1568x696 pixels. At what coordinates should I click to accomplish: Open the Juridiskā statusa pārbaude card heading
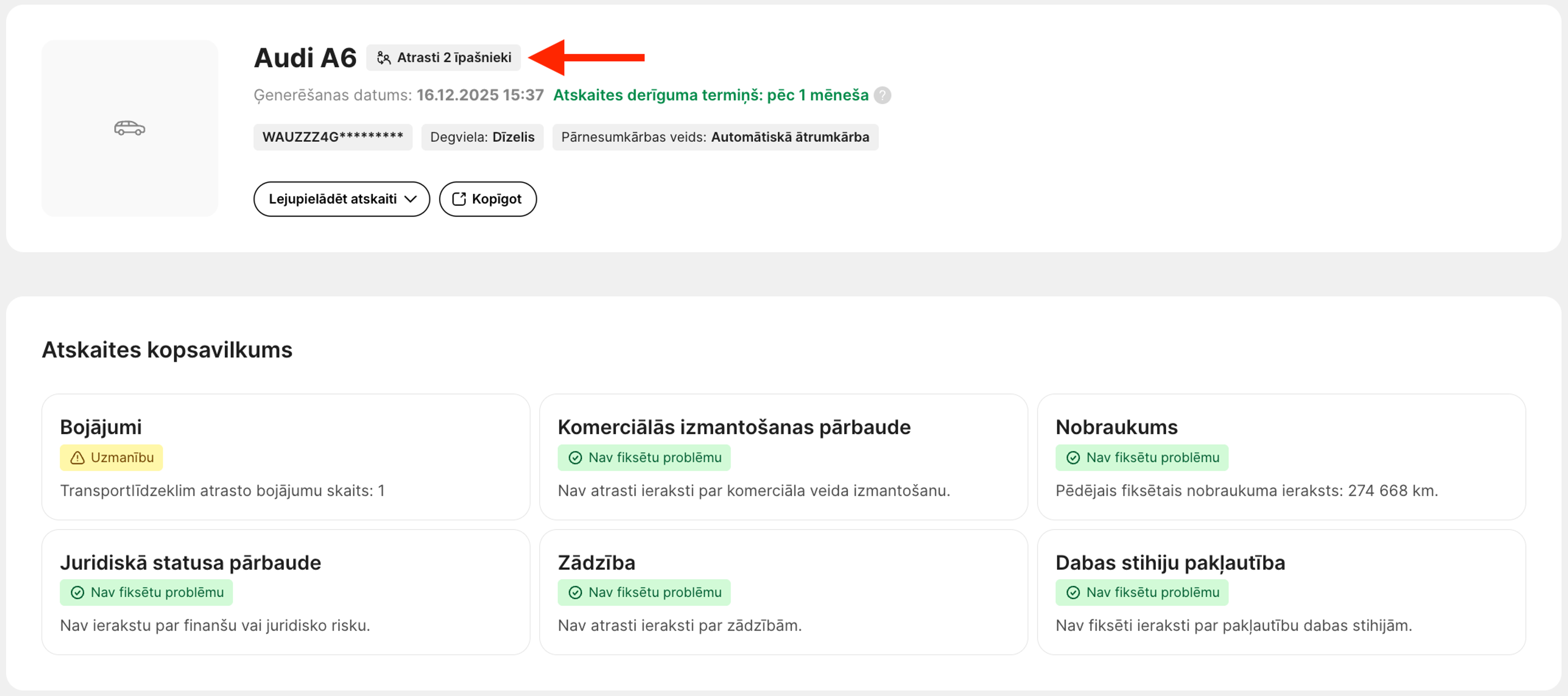pyautogui.click(x=190, y=563)
